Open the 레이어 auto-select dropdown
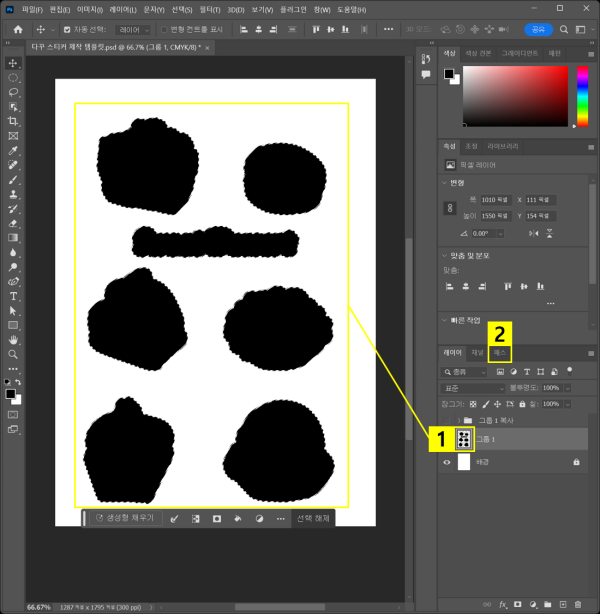 (x=133, y=30)
